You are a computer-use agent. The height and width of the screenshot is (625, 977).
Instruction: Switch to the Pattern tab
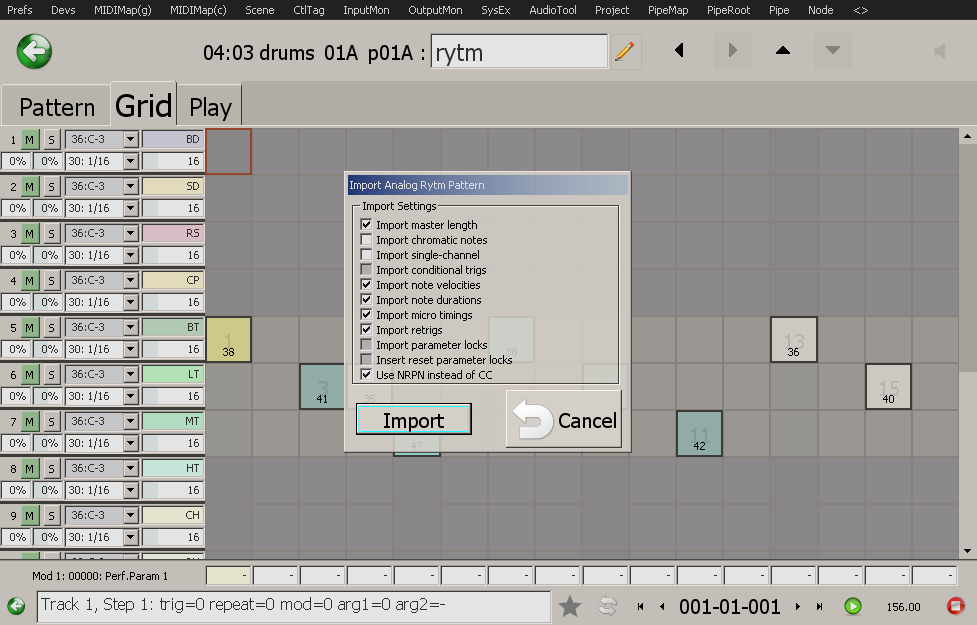[57, 107]
